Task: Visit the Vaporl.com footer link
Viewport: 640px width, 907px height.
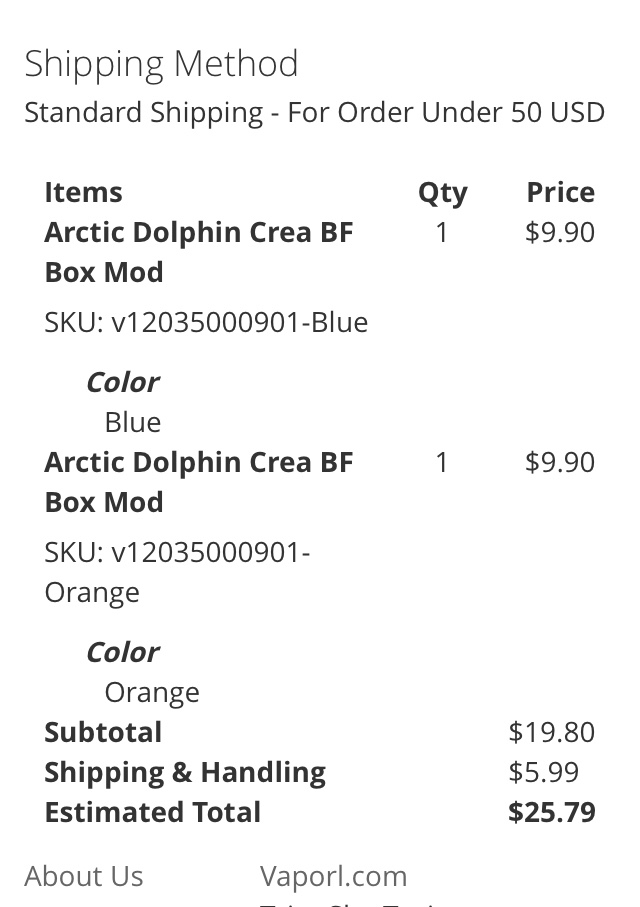Action: pos(333,876)
